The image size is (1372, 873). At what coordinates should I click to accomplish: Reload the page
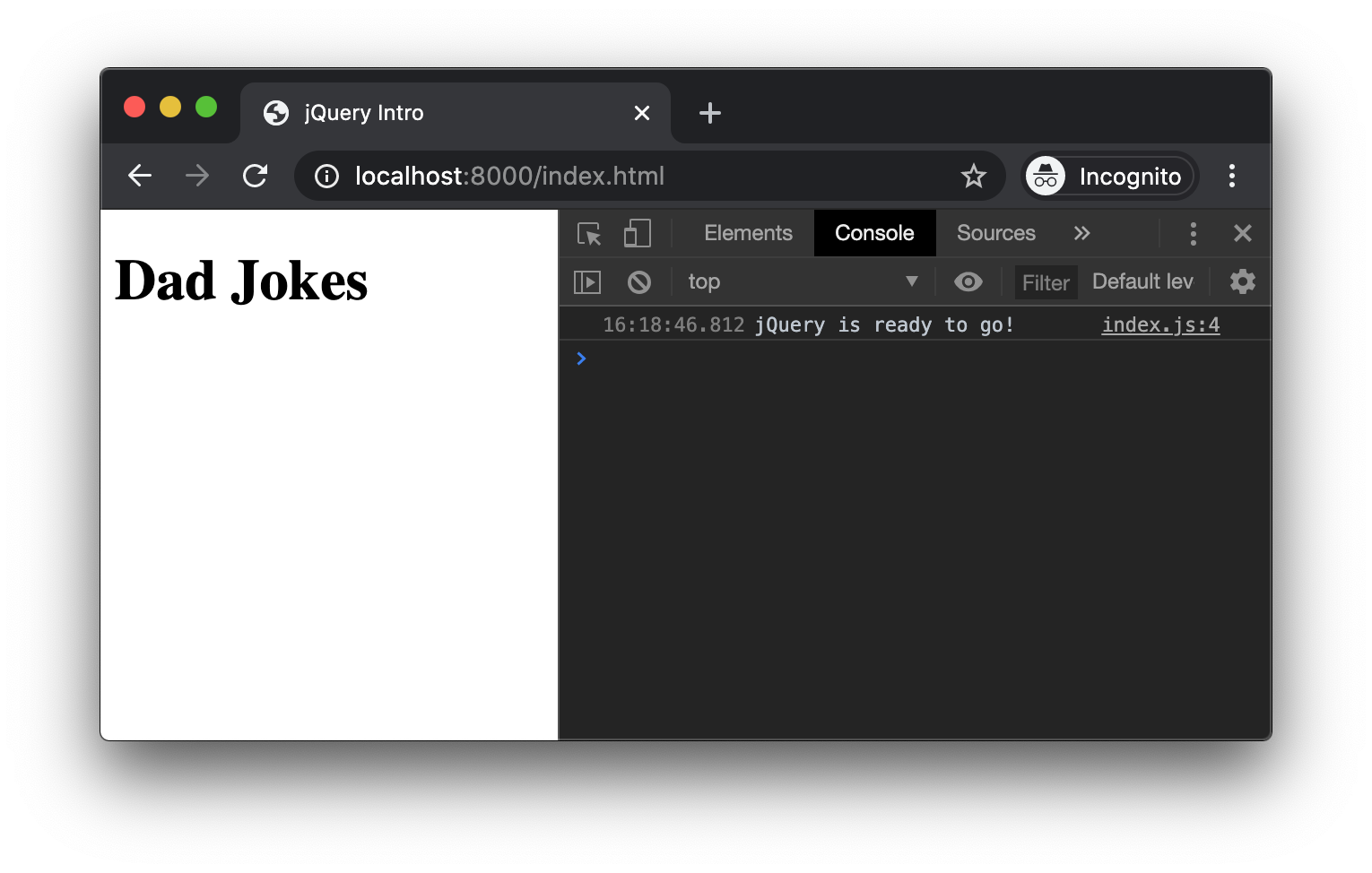click(x=256, y=176)
